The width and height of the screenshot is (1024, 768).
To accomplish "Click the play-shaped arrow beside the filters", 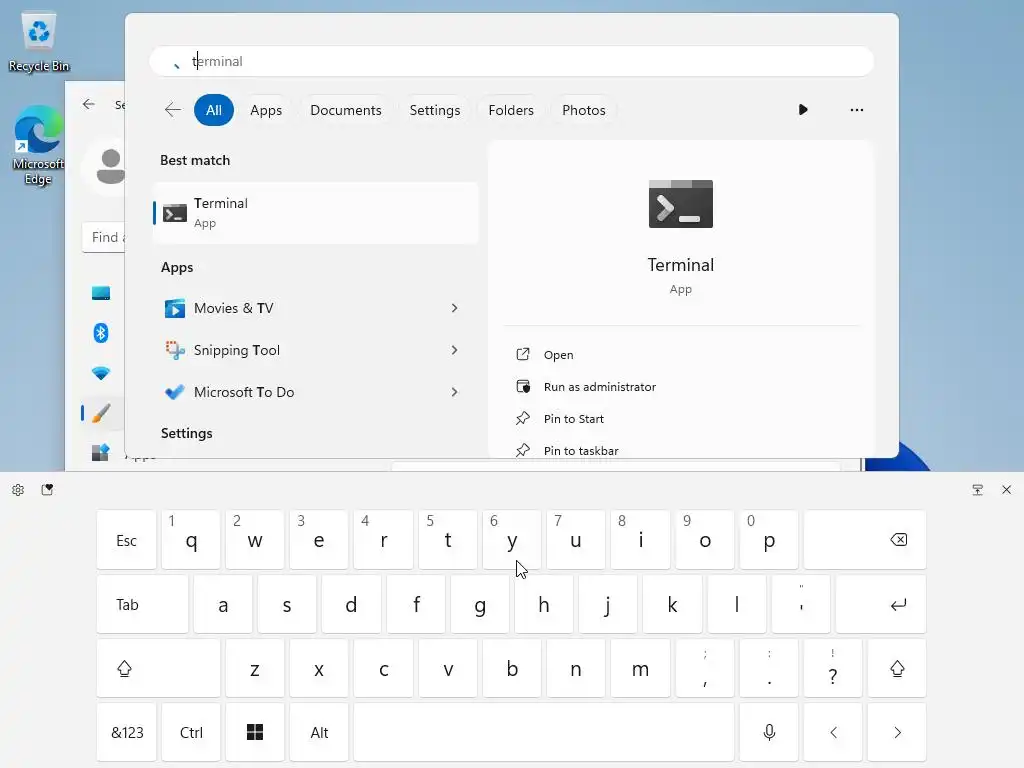I will (x=803, y=110).
